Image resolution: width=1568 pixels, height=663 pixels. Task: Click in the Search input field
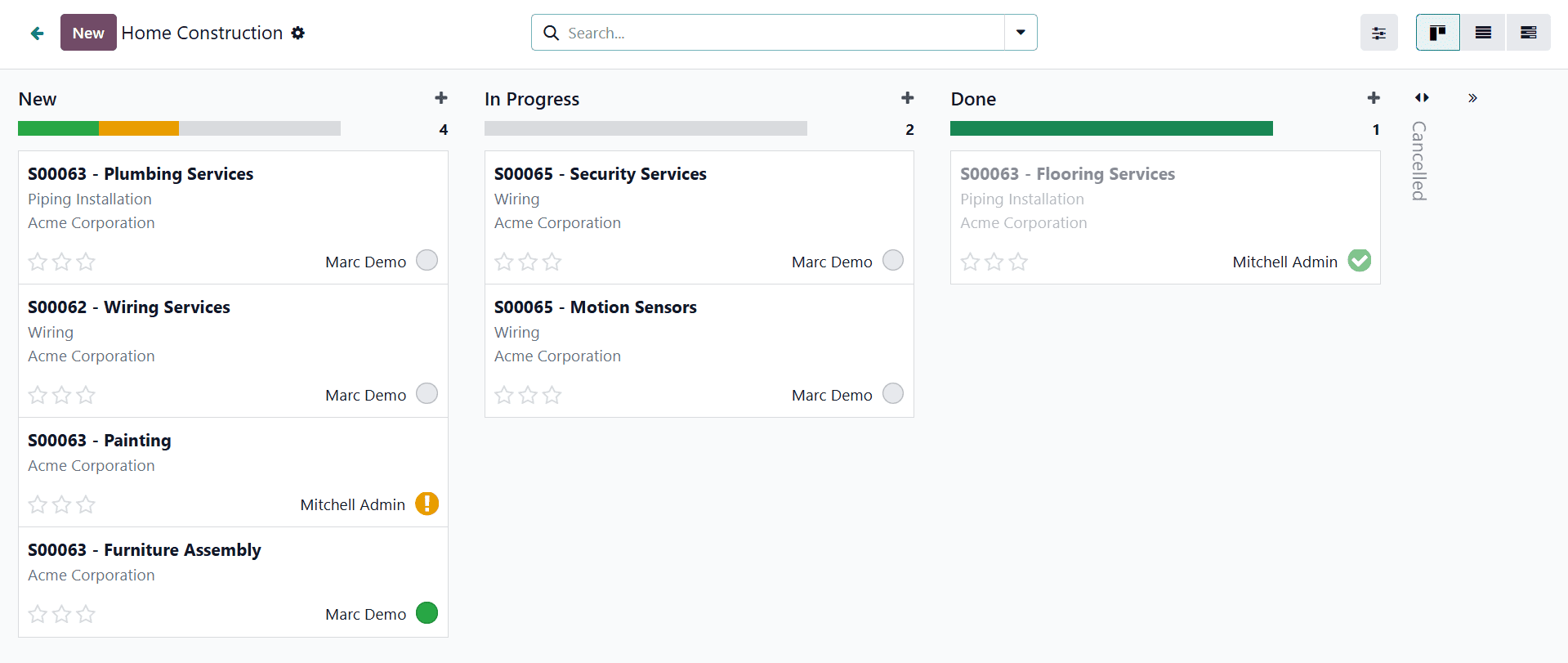784,33
